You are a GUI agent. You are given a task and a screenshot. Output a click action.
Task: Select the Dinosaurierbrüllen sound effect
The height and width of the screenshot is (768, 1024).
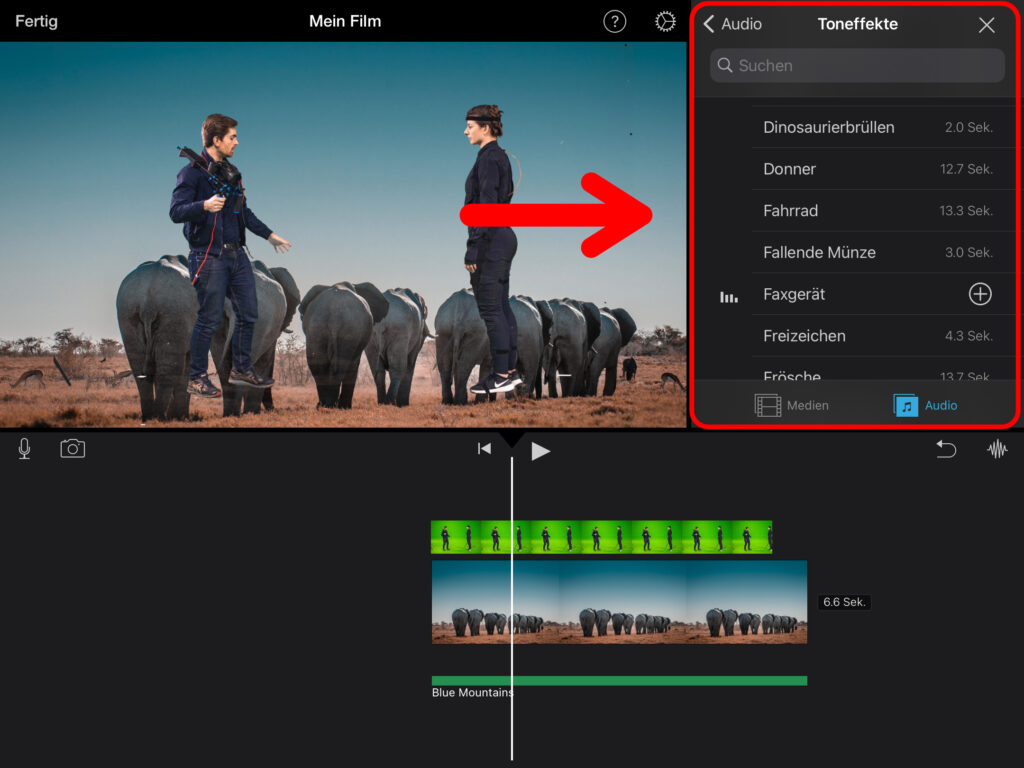pos(829,127)
